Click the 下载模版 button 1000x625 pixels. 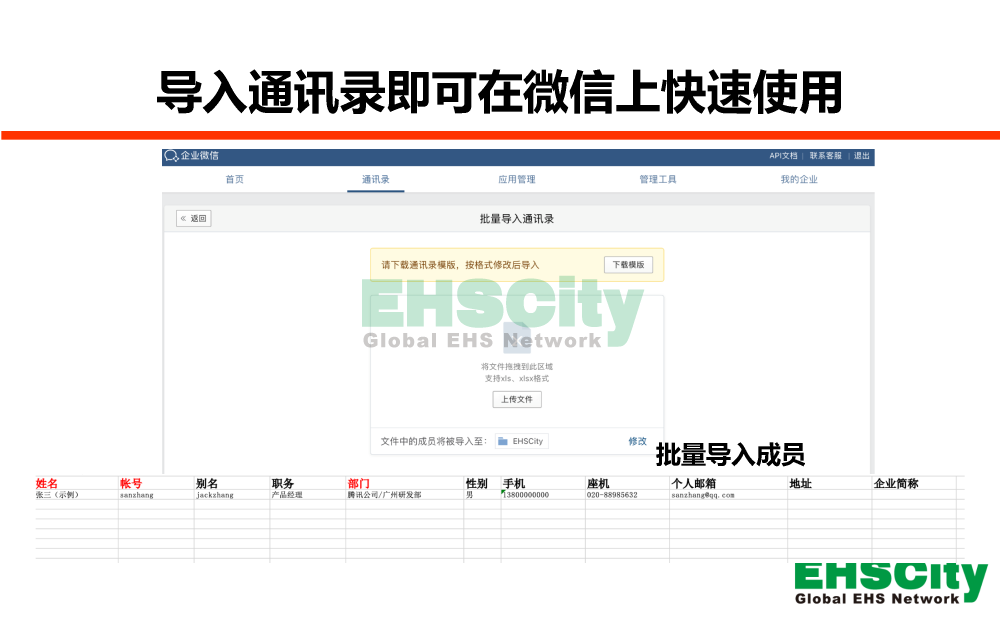(628, 265)
